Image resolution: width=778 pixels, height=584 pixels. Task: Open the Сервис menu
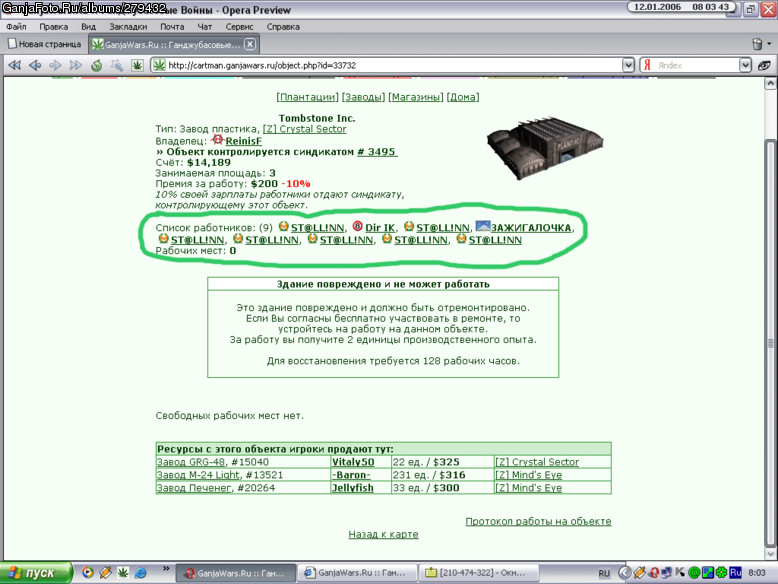(x=239, y=27)
